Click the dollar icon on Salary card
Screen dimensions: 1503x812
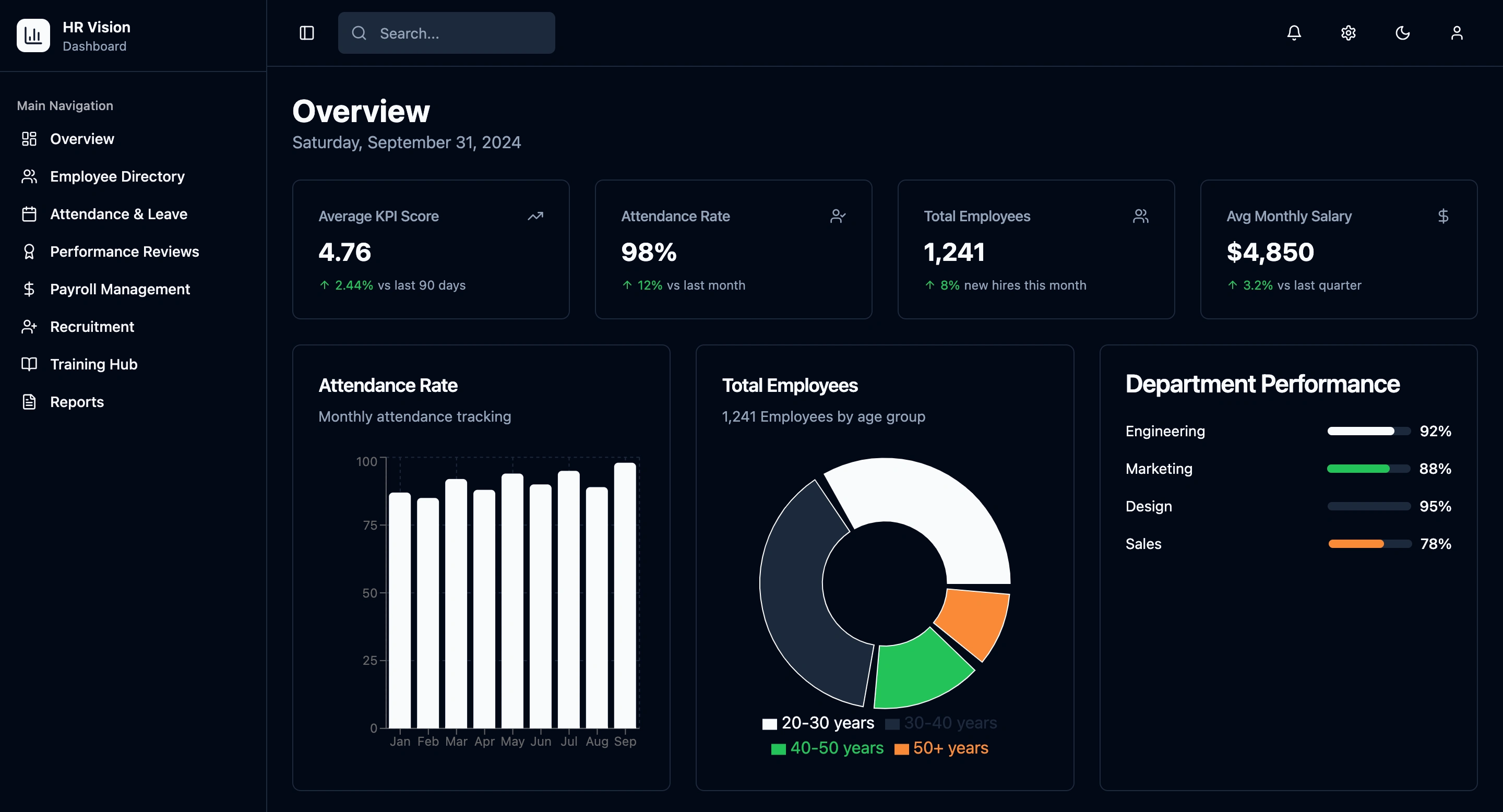(x=1442, y=217)
